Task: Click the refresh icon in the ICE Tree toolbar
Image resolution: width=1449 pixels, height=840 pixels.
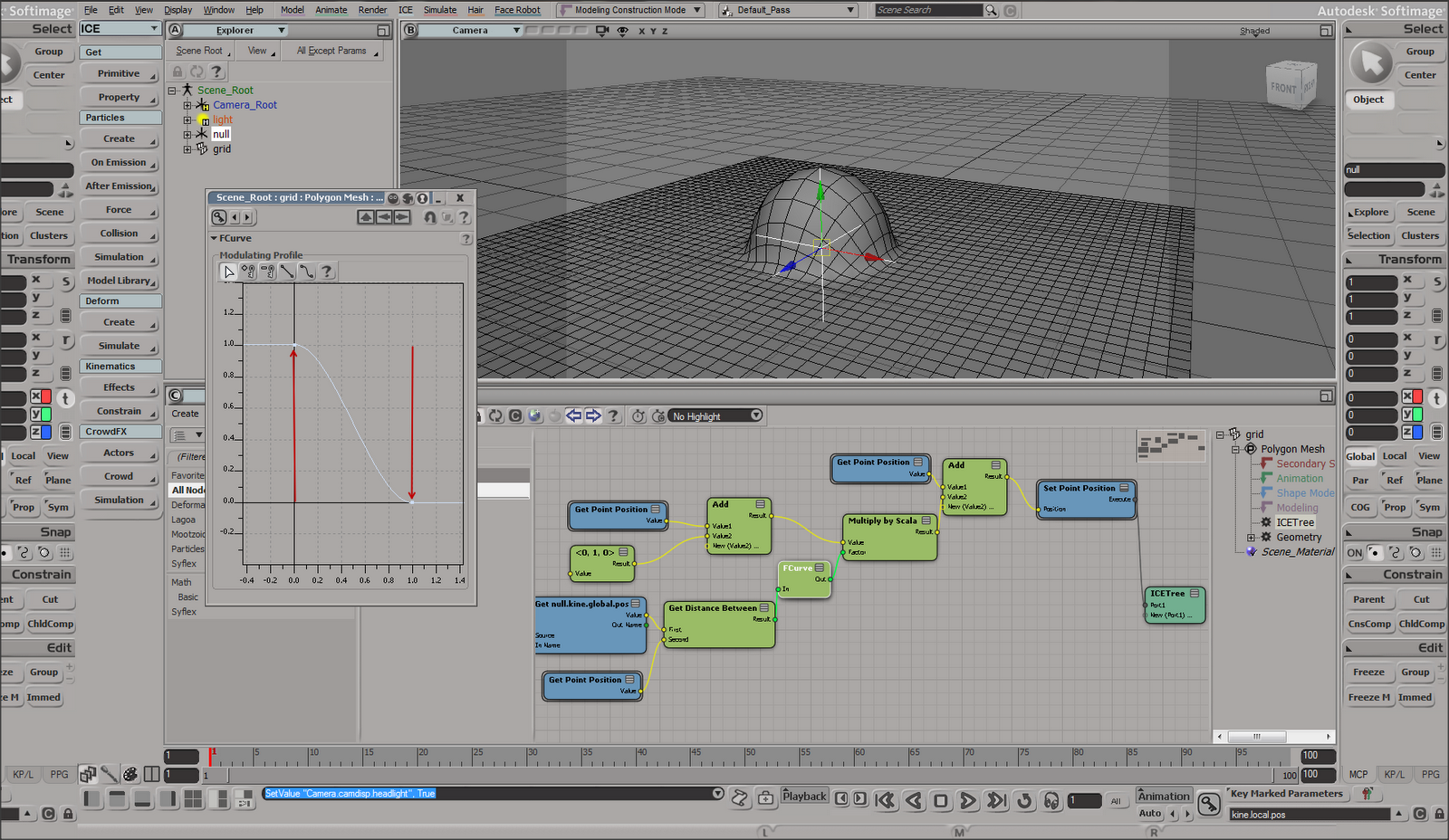Action: pos(496,415)
